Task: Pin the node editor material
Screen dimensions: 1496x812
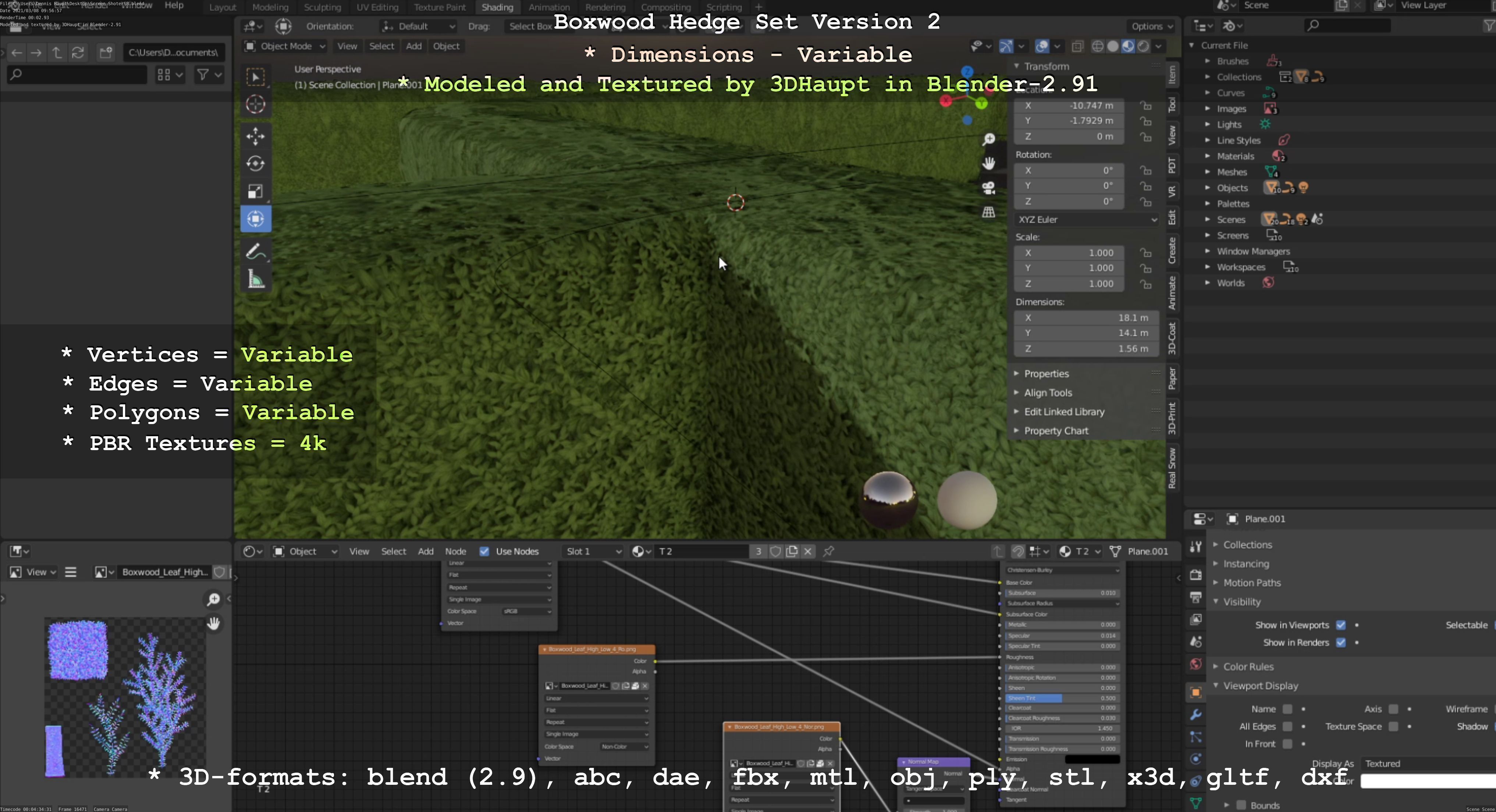Action: tap(829, 551)
